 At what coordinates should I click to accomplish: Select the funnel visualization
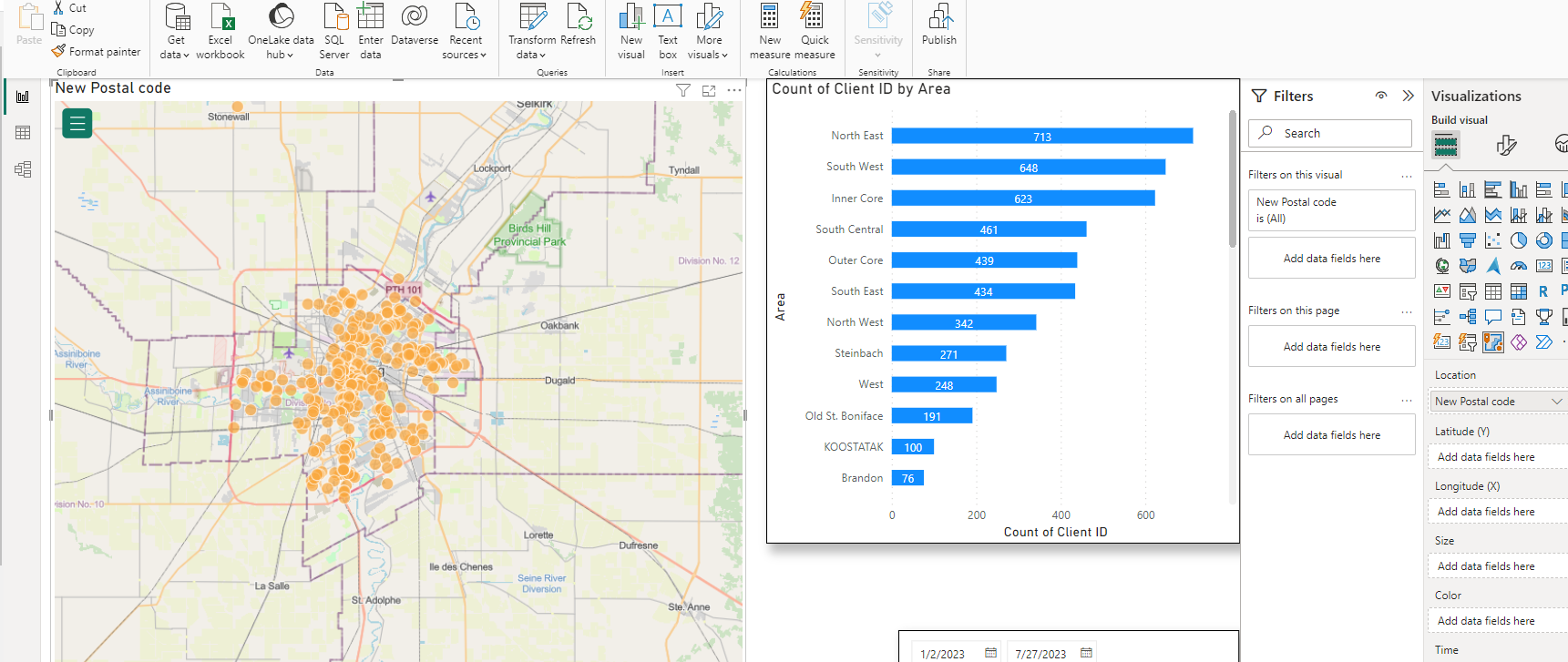click(1468, 240)
